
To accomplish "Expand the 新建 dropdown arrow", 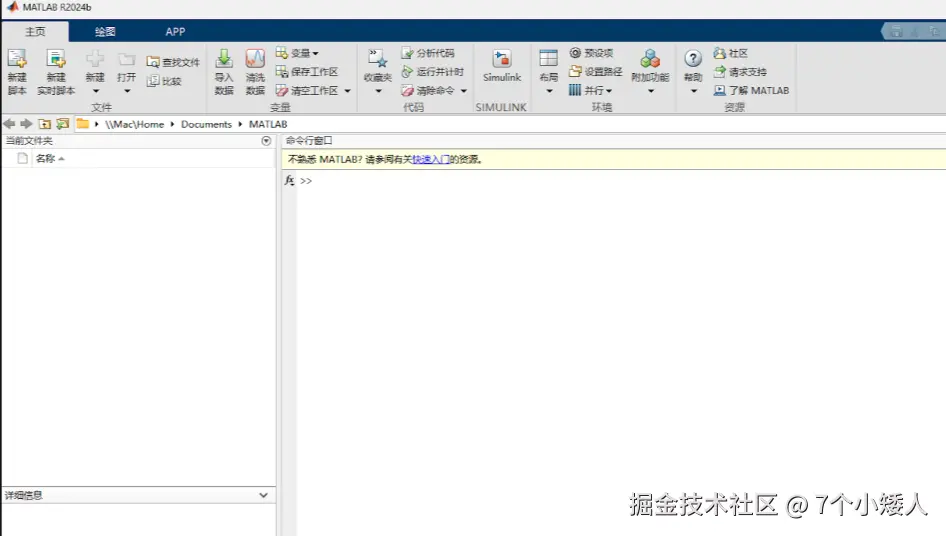I will (x=95, y=91).
